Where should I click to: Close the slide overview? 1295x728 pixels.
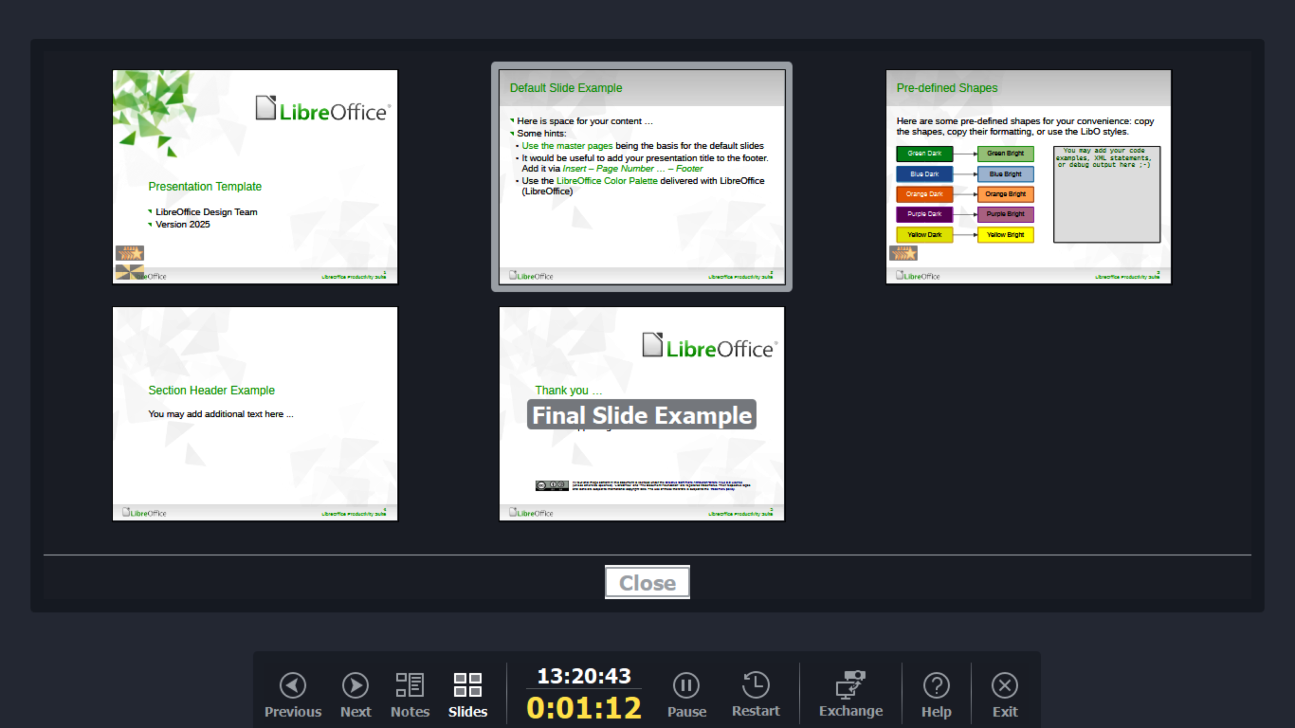647,583
